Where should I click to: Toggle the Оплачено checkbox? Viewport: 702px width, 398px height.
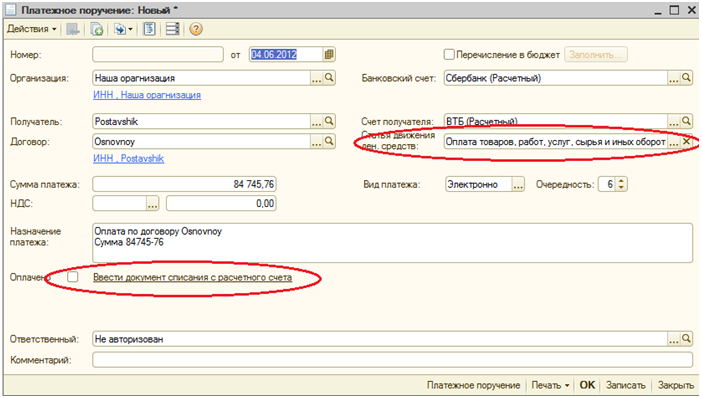[x=73, y=277]
